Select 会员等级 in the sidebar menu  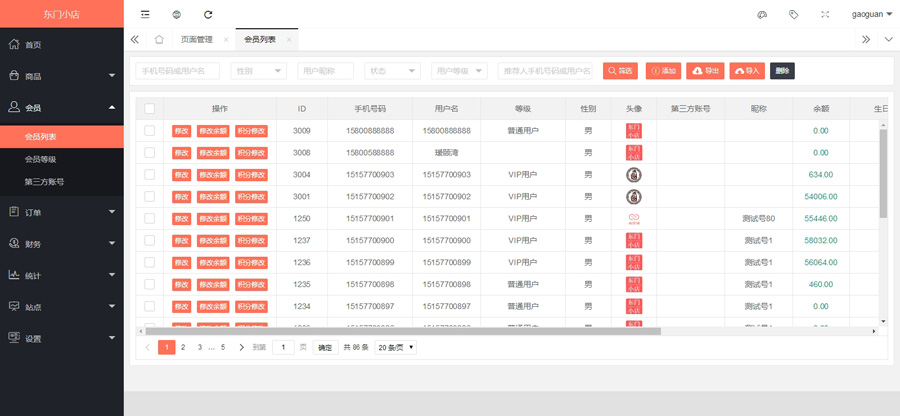[47, 159]
